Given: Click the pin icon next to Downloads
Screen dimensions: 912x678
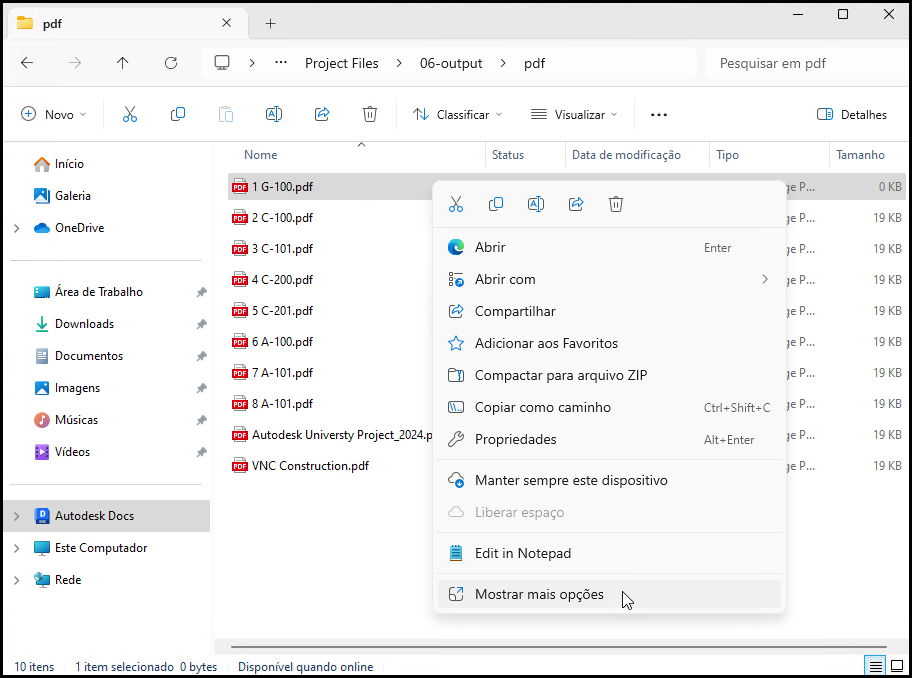Looking at the screenshot, I should point(201,324).
